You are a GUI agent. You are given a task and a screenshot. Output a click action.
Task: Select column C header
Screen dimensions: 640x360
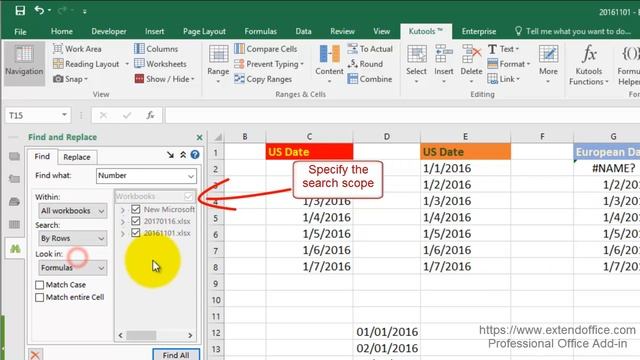309,137
